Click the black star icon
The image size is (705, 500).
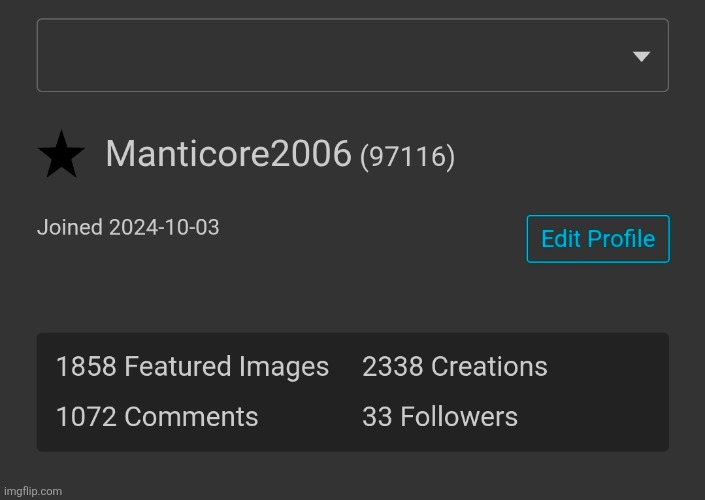coord(61,156)
